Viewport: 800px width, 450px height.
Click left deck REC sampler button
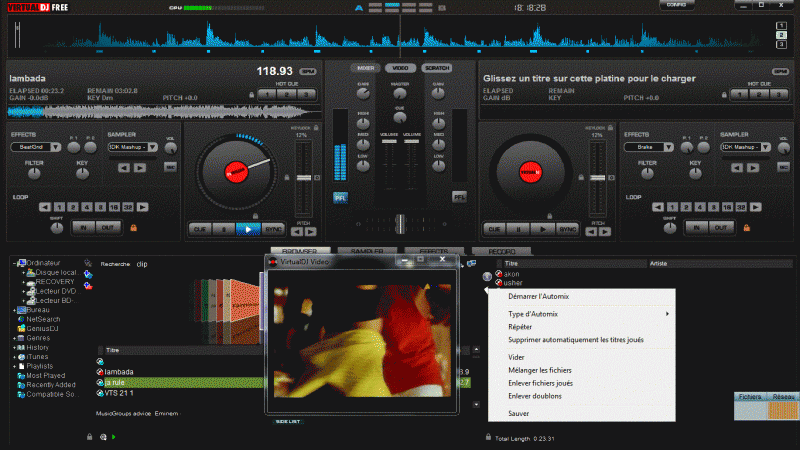coord(170,167)
